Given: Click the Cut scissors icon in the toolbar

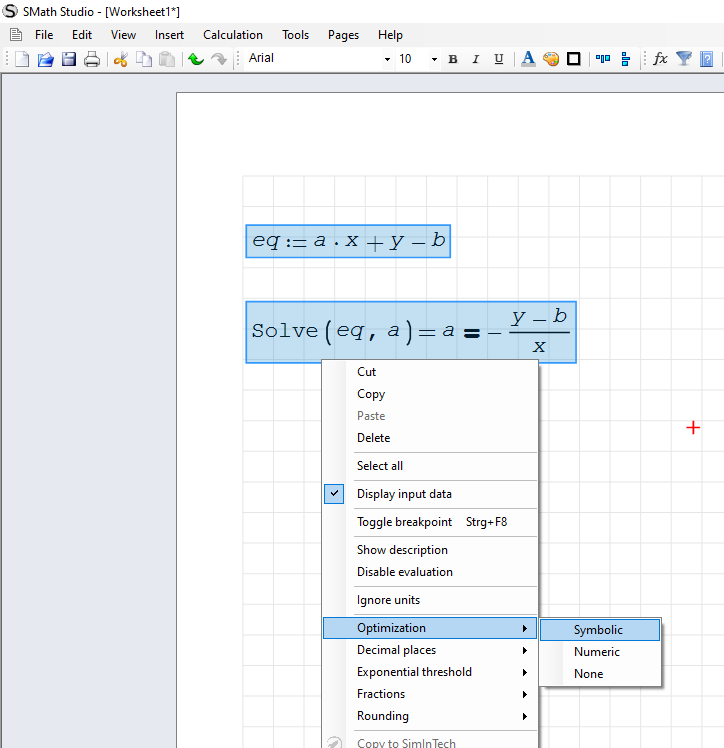Looking at the screenshot, I should [120, 59].
